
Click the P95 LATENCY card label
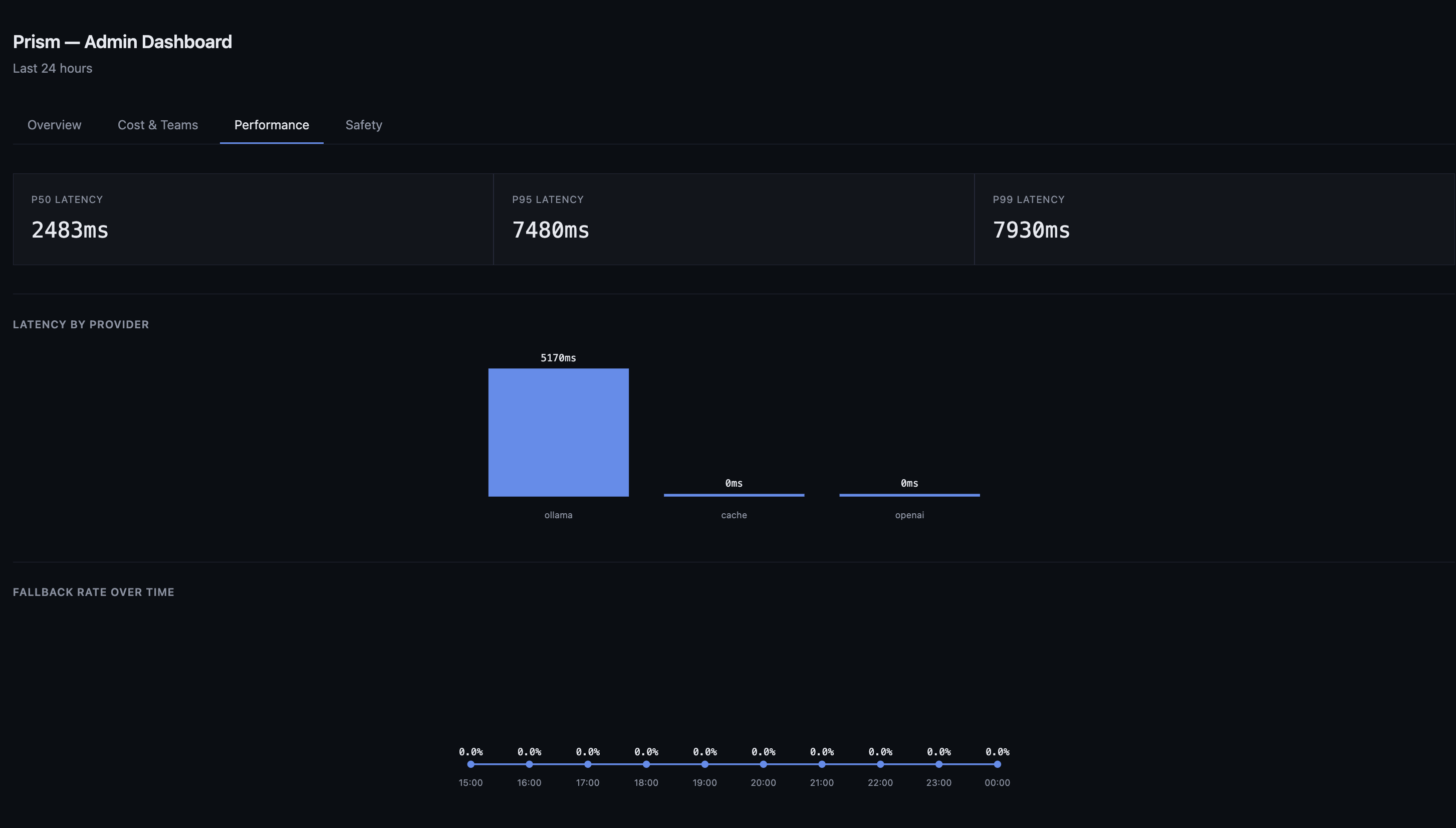tap(548, 199)
